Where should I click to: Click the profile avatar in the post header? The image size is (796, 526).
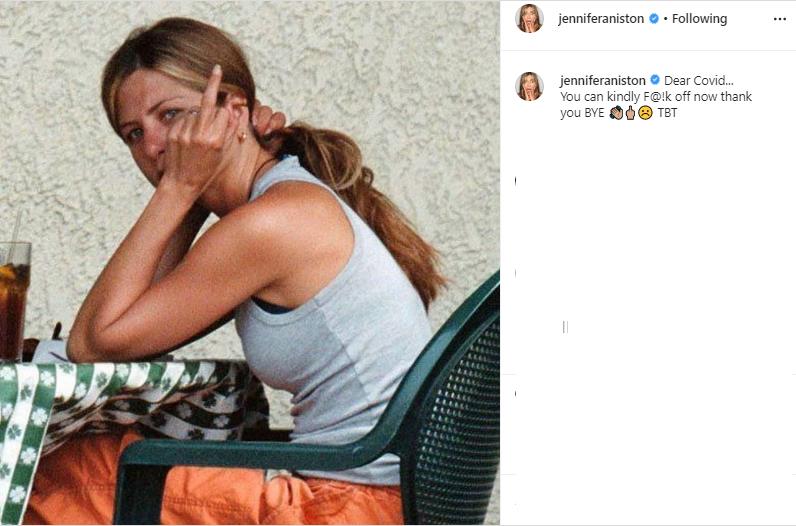529,18
